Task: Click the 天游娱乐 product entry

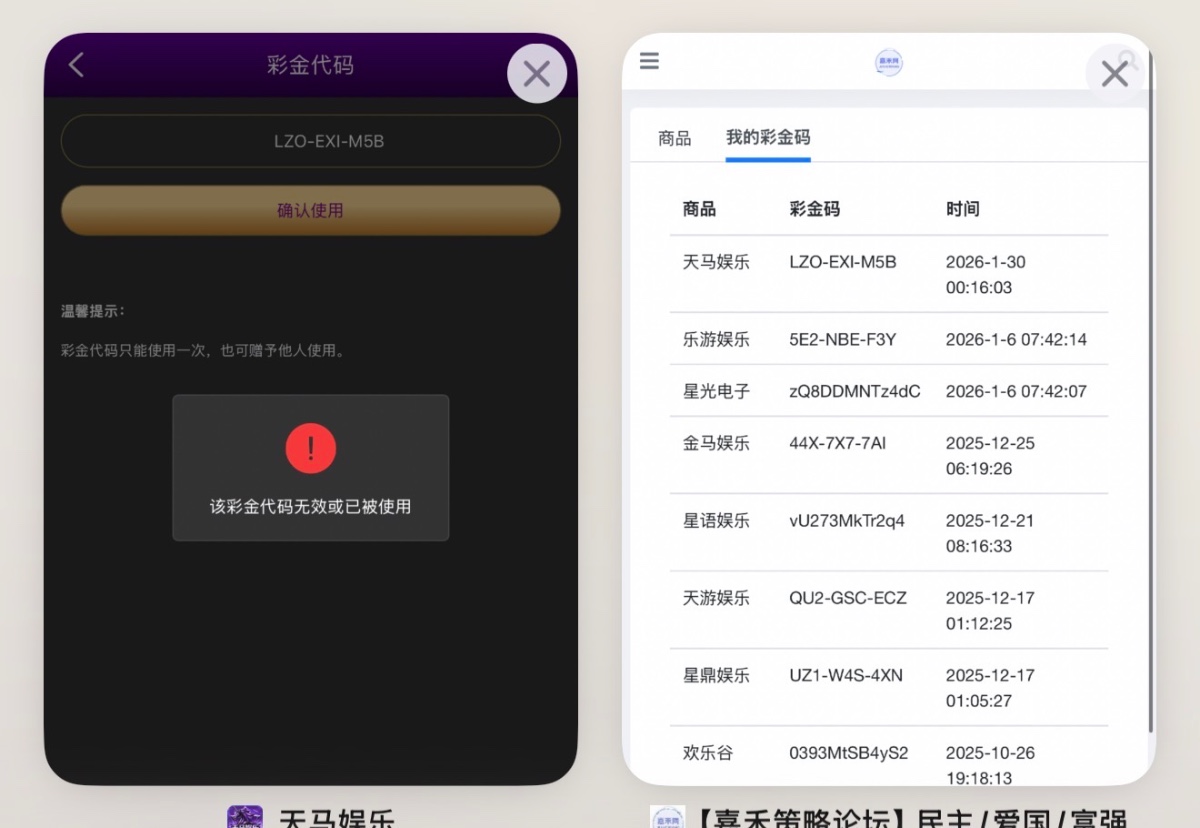Action: click(x=716, y=598)
